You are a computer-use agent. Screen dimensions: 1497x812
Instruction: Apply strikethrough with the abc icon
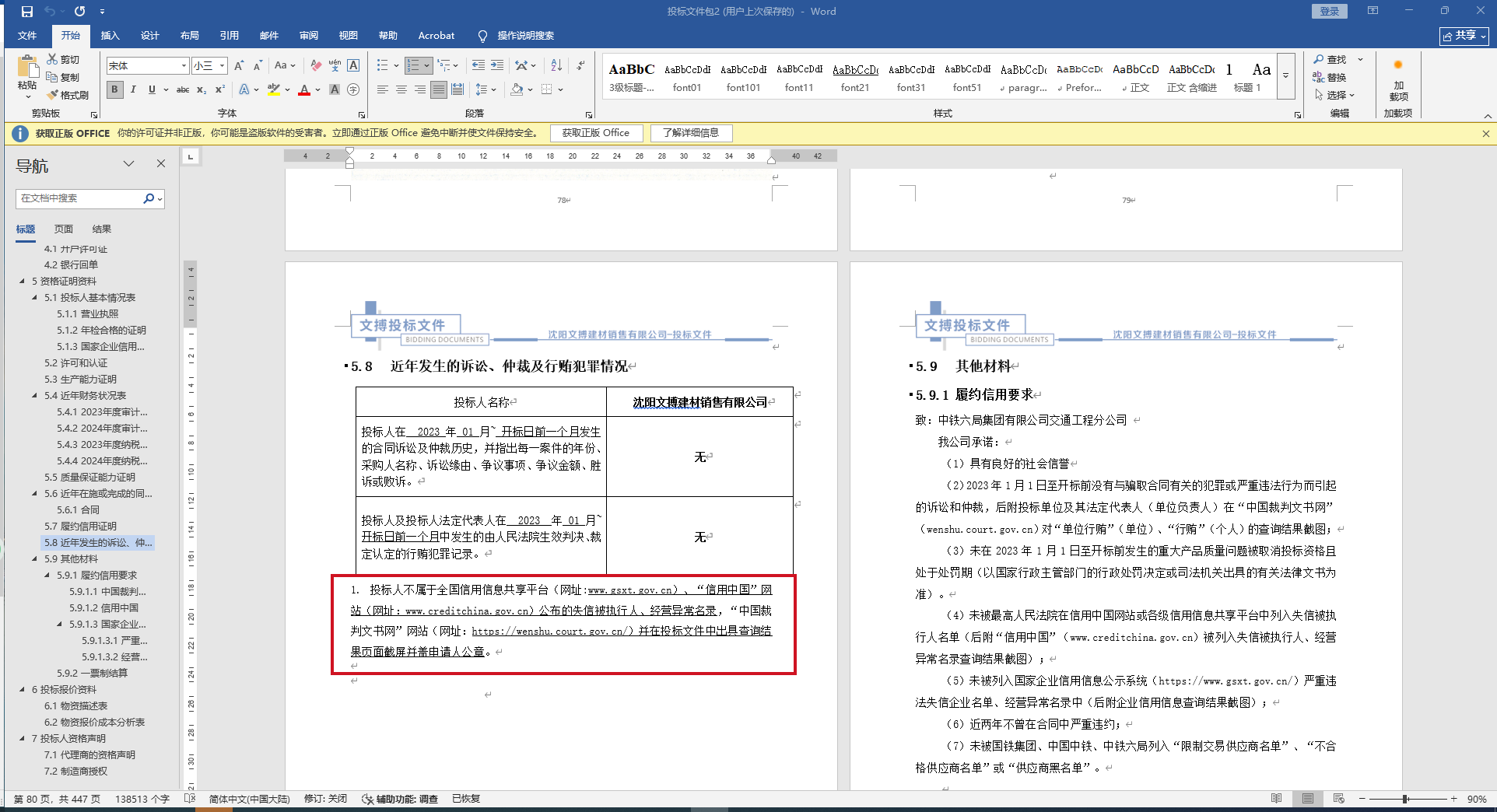tap(183, 89)
